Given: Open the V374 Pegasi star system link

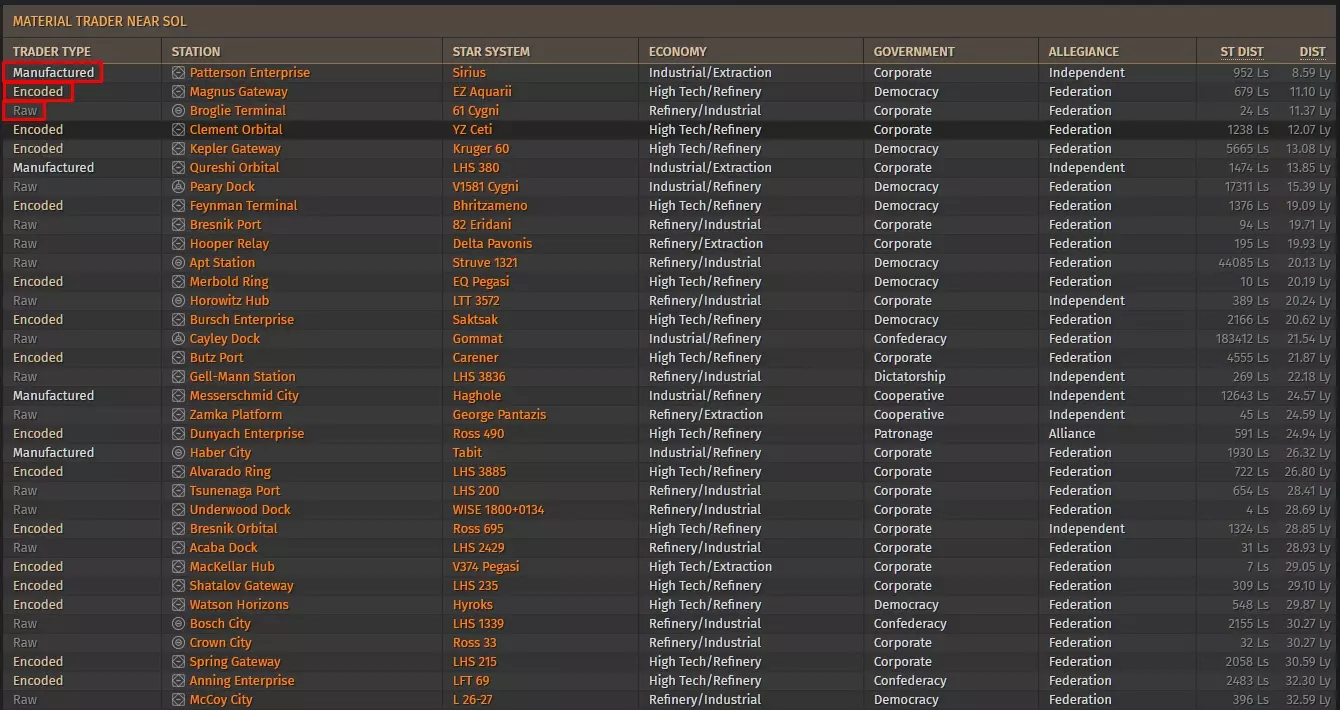Looking at the screenshot, I should [x=486, y=567].
